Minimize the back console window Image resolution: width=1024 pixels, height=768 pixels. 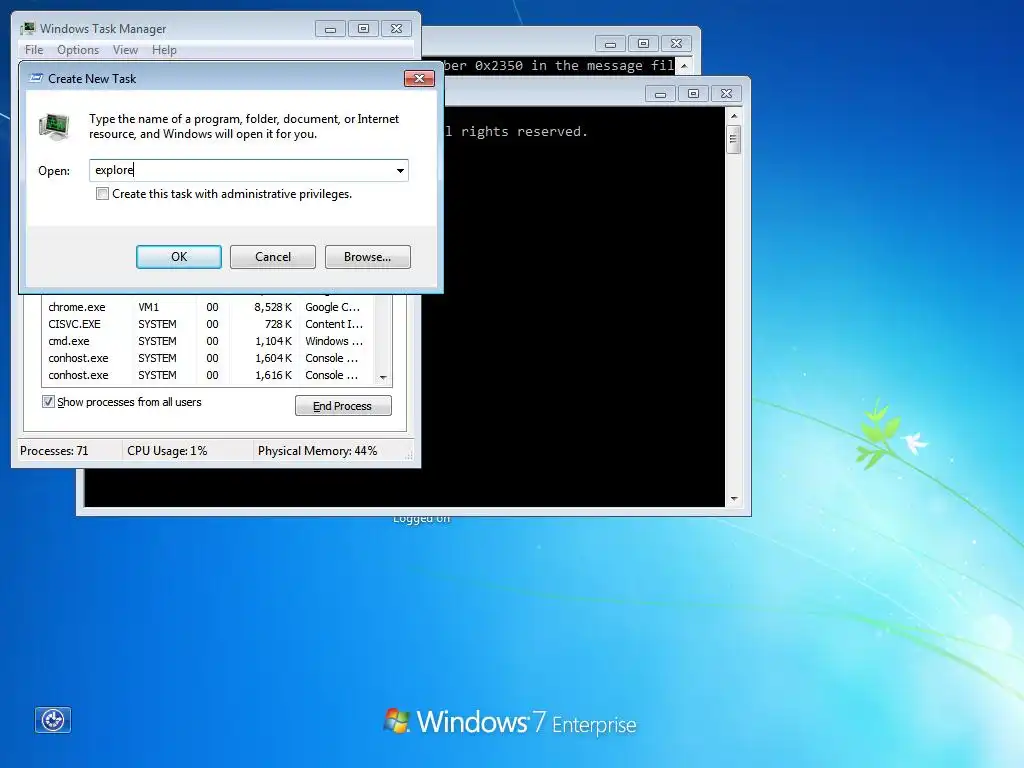point(611,44)
